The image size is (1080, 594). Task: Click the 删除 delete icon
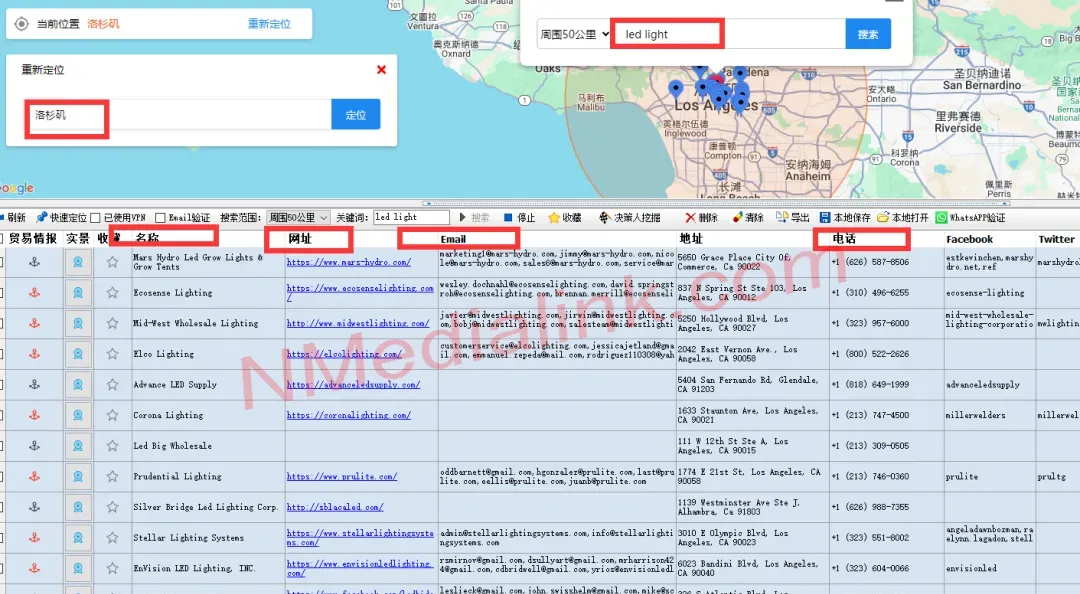pyautogui.click(x=690, y=218)
